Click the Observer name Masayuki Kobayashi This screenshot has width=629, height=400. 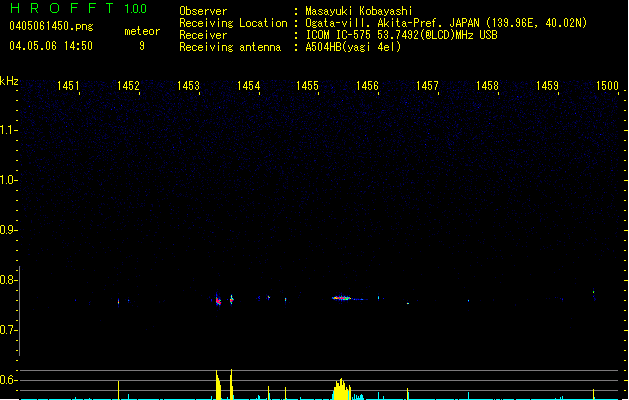click(x=359, y=11)
